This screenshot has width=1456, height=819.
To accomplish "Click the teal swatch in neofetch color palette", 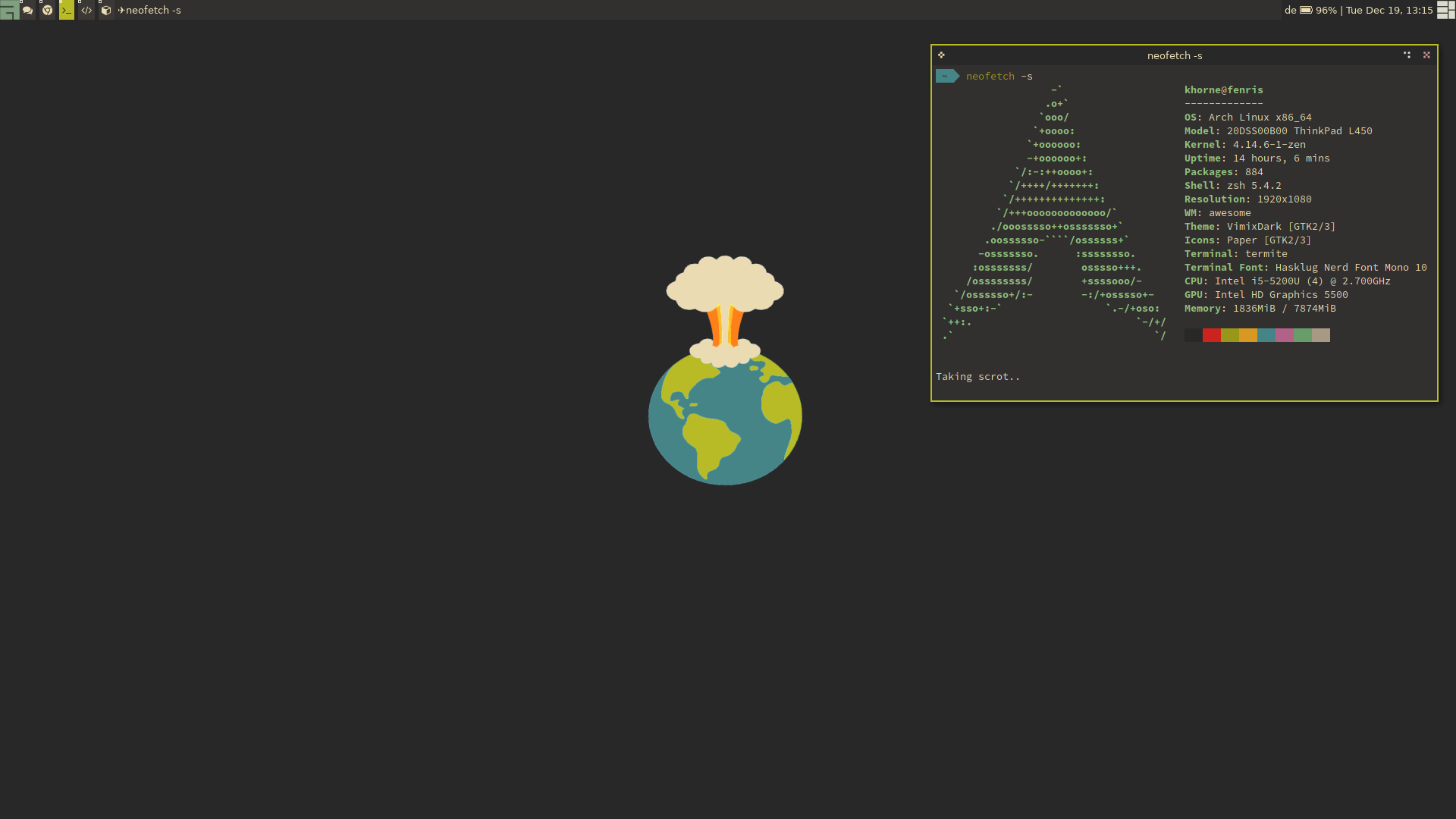I will 1267,334.
